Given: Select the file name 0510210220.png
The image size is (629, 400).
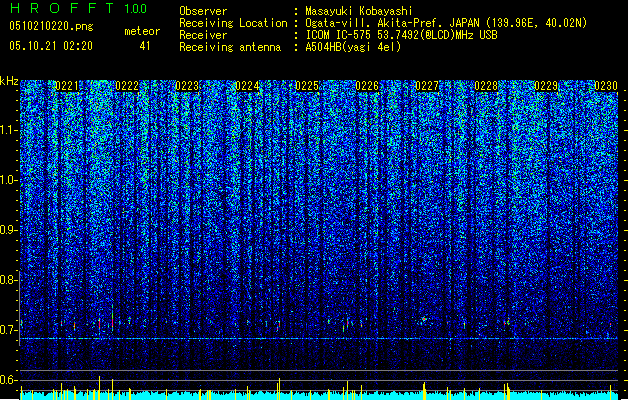Looking at the screenshot, I should click(x=51, y=26).
